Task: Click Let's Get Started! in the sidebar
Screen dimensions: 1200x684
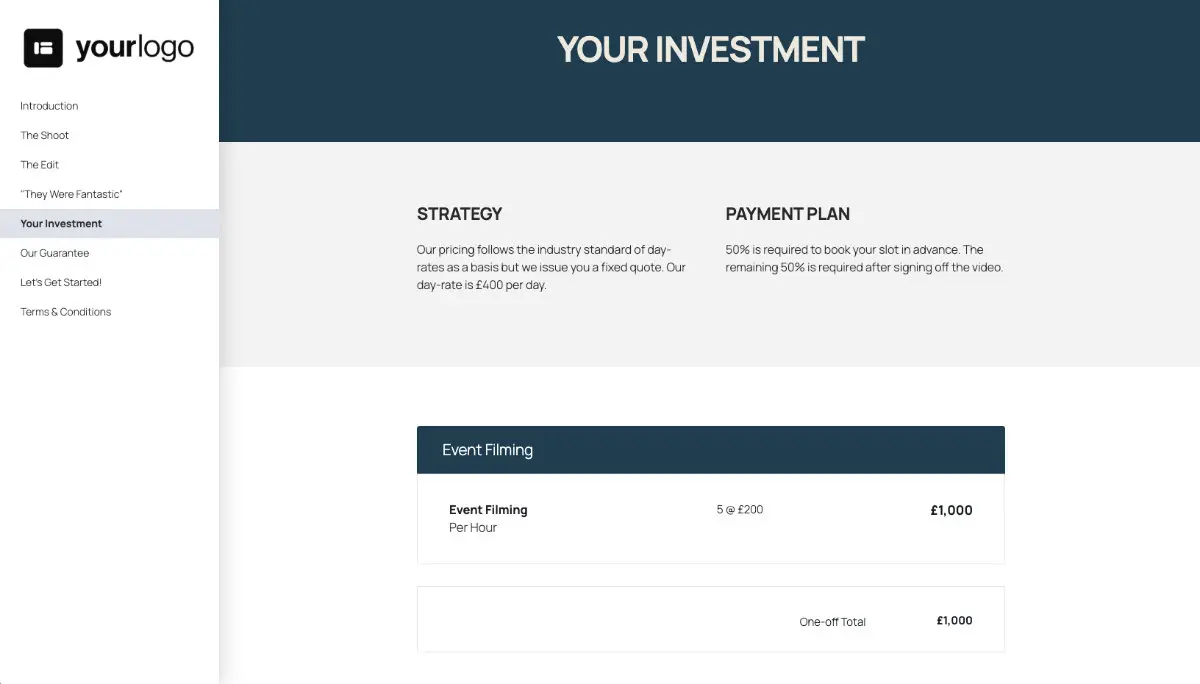Action: pos(59,282)
